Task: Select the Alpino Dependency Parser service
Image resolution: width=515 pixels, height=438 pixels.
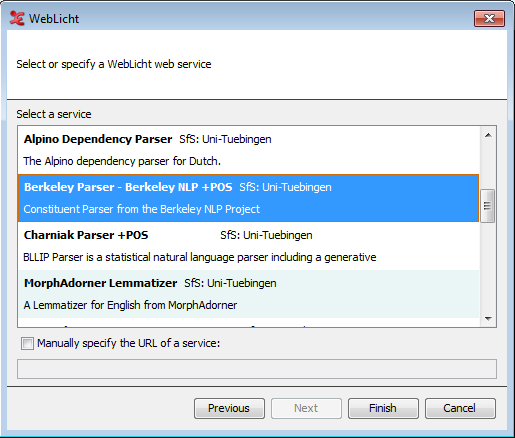Action: coord(248,150)
